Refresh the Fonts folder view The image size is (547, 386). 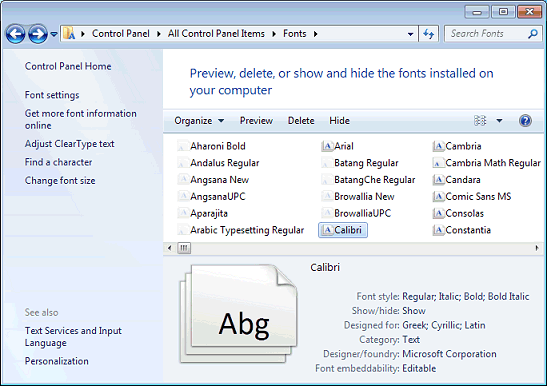point(428,34)
